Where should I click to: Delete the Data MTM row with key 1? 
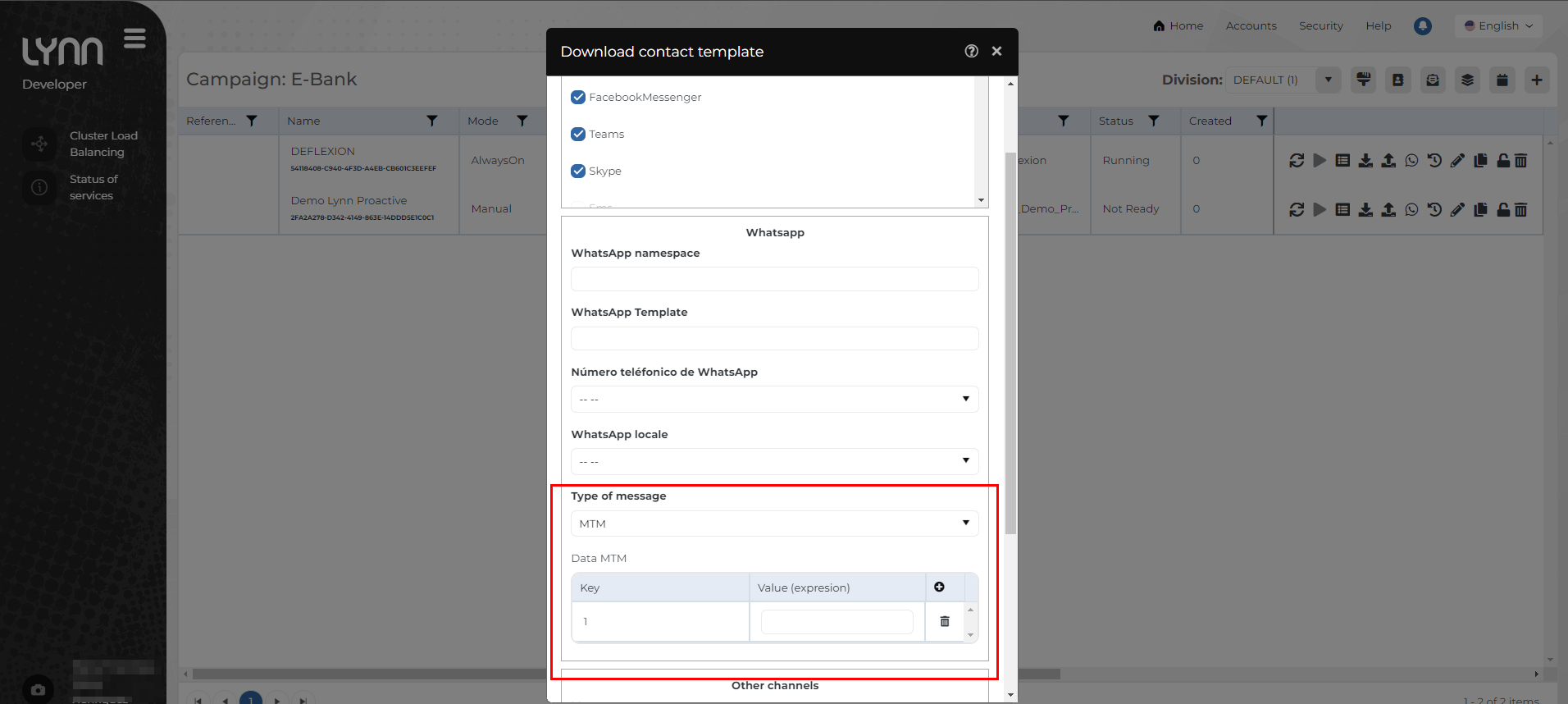pyautogui.click(x=945, y=621)
